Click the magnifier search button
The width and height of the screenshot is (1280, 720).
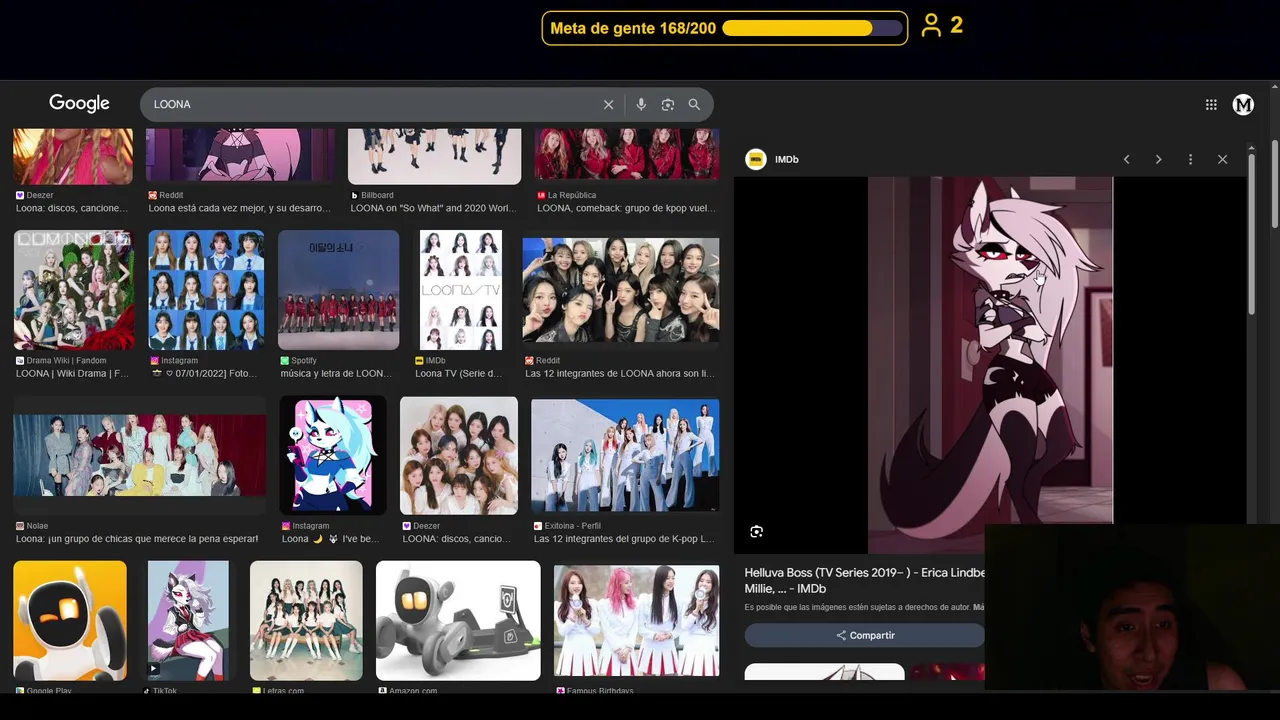click(694, 104)
